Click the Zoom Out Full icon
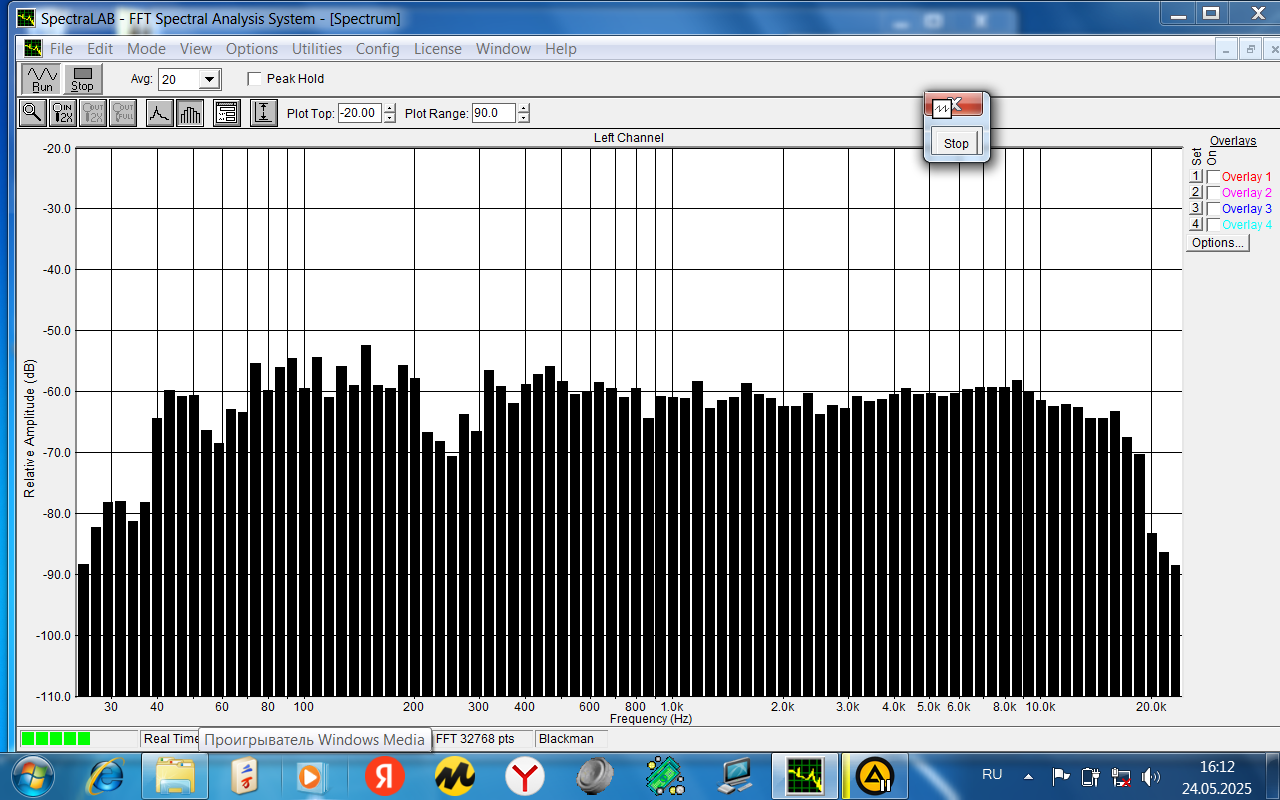1280x800 pixels. click(123, 113)
